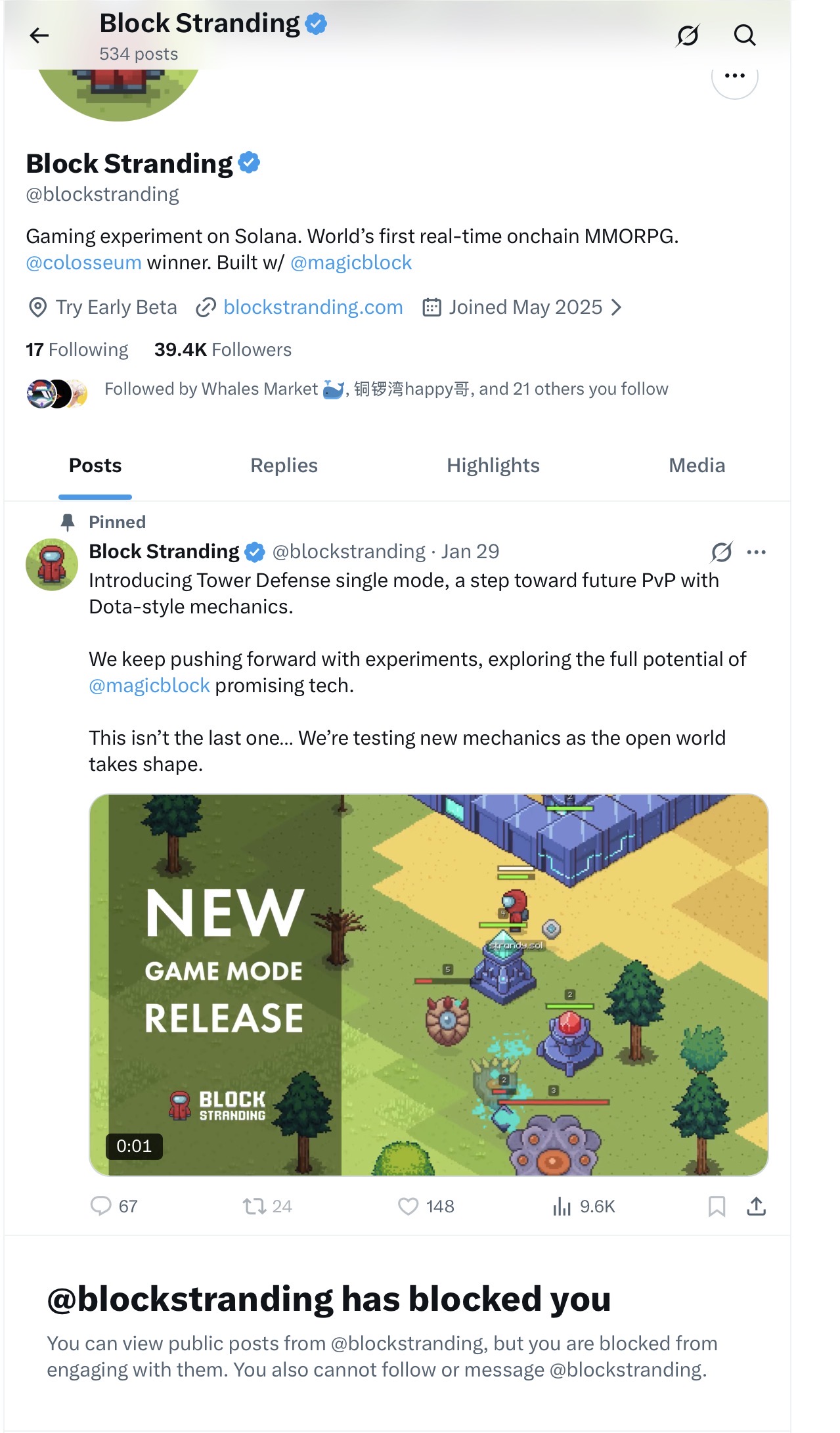This screenshot has height=1433, width=840.
Task: Switch to the Replies tab
Action: coord(284,466)
